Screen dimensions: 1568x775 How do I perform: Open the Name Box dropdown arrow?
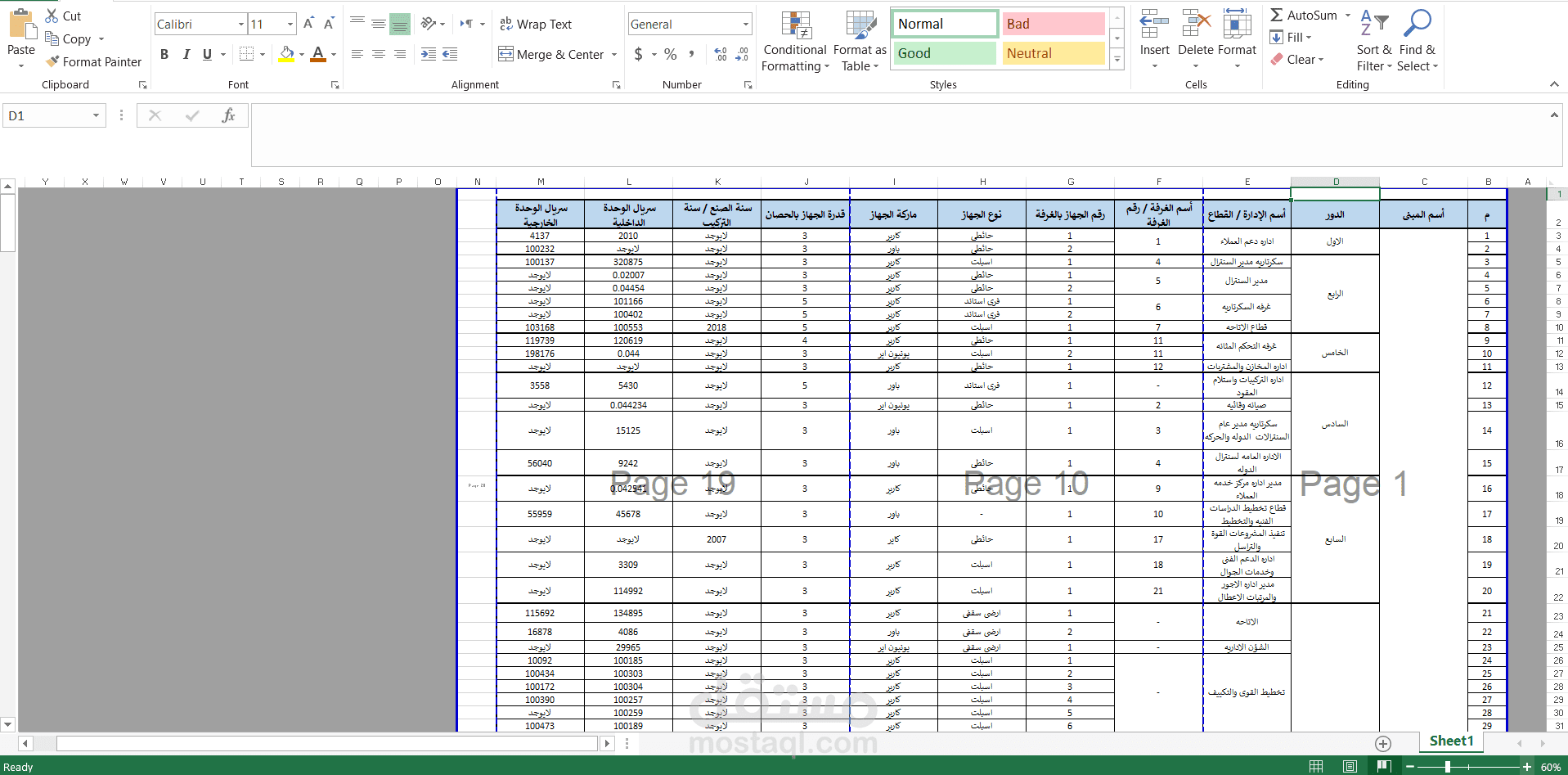[x=96, y=115]
